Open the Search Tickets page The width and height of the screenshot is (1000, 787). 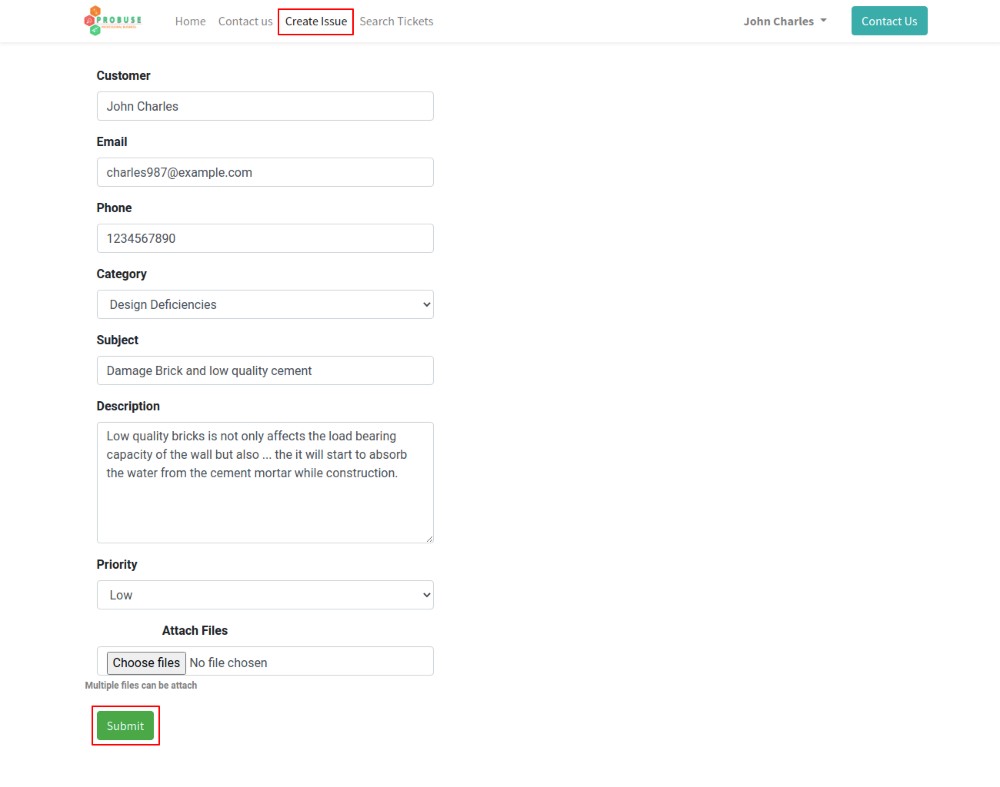pos(396,21)
